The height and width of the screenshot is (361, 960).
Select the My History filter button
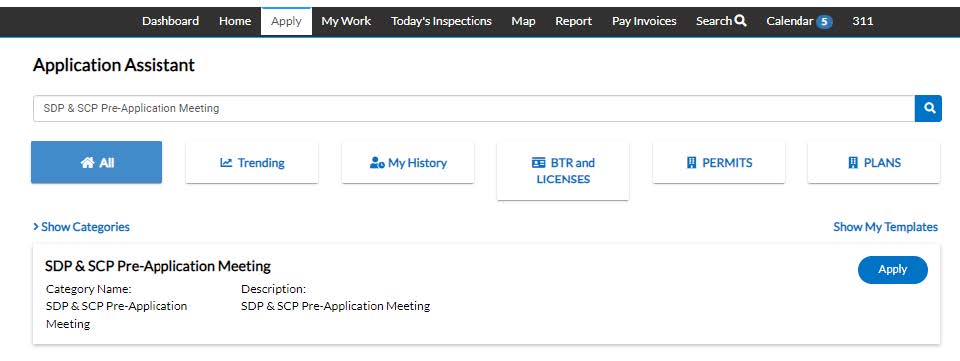[408, 162]
